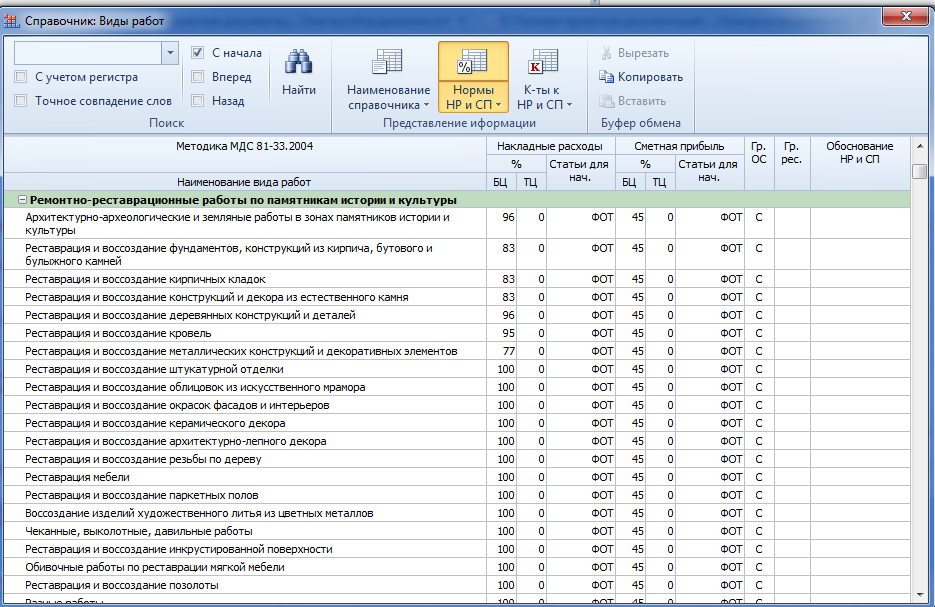The width and height of the screenshot is (935, 607).
Task: Uncheck the С начала checkbox
Action: click(x=198, y=53)
